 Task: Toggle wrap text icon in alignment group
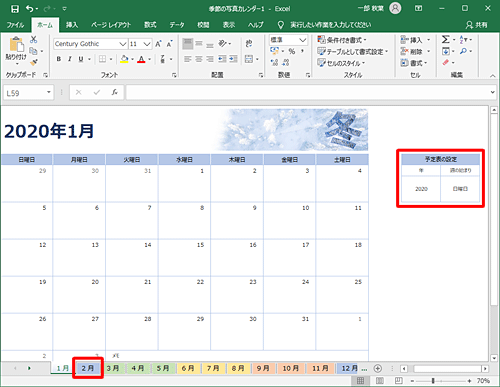(x=249, y=43)
